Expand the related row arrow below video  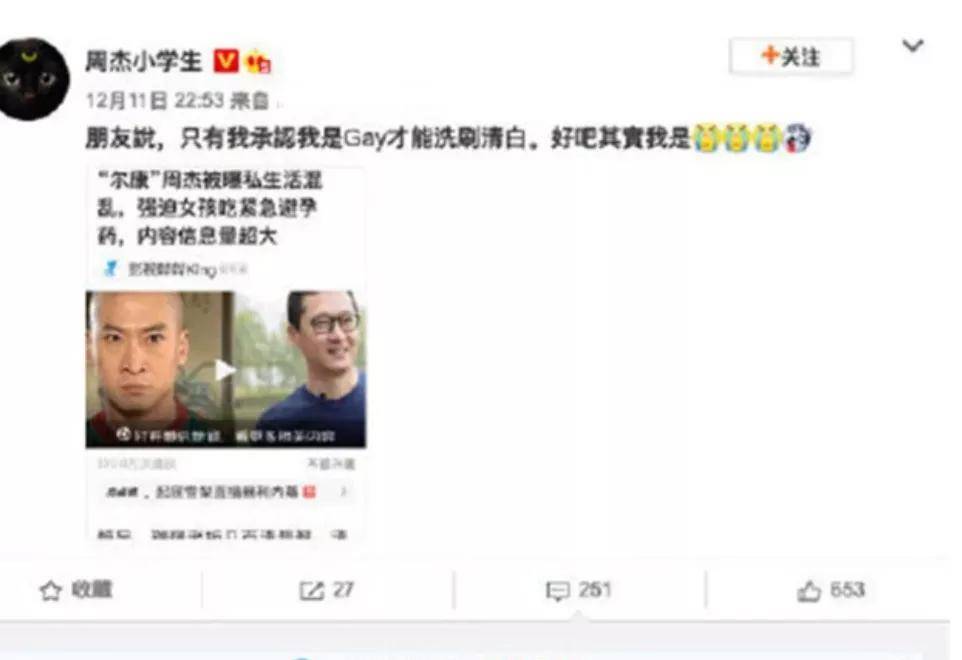(x=344, y=491)
